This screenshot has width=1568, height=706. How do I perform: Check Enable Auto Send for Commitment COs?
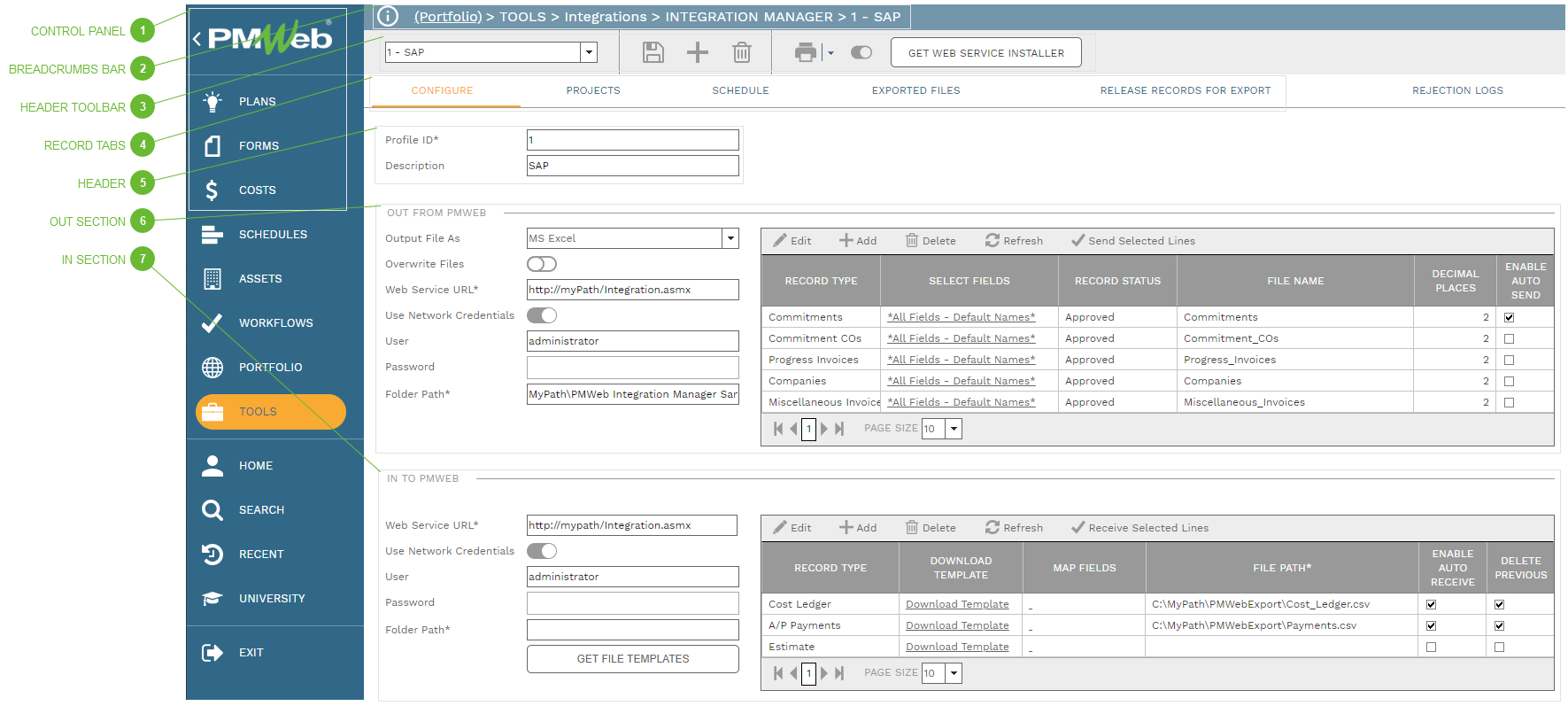1510,338
